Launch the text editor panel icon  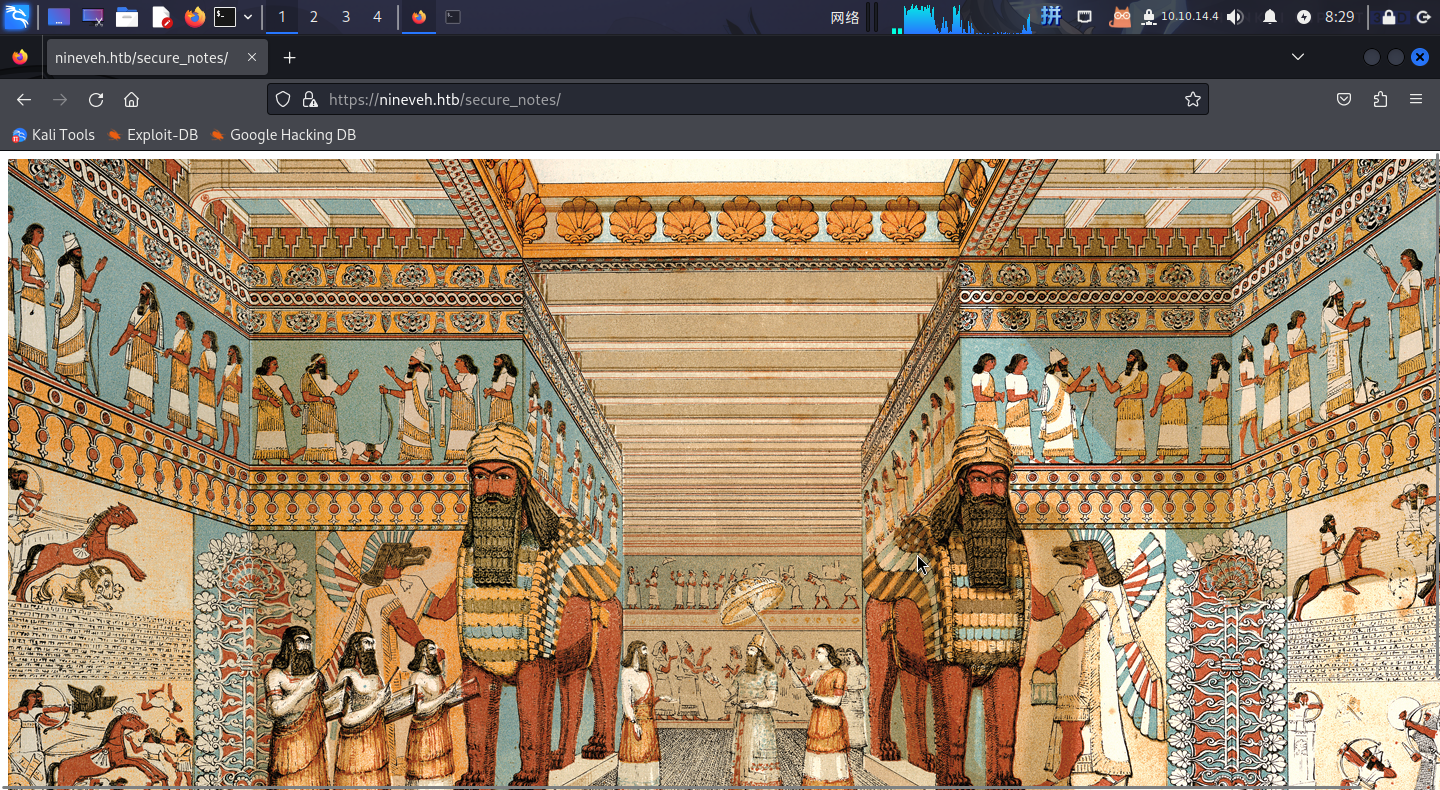161,17
